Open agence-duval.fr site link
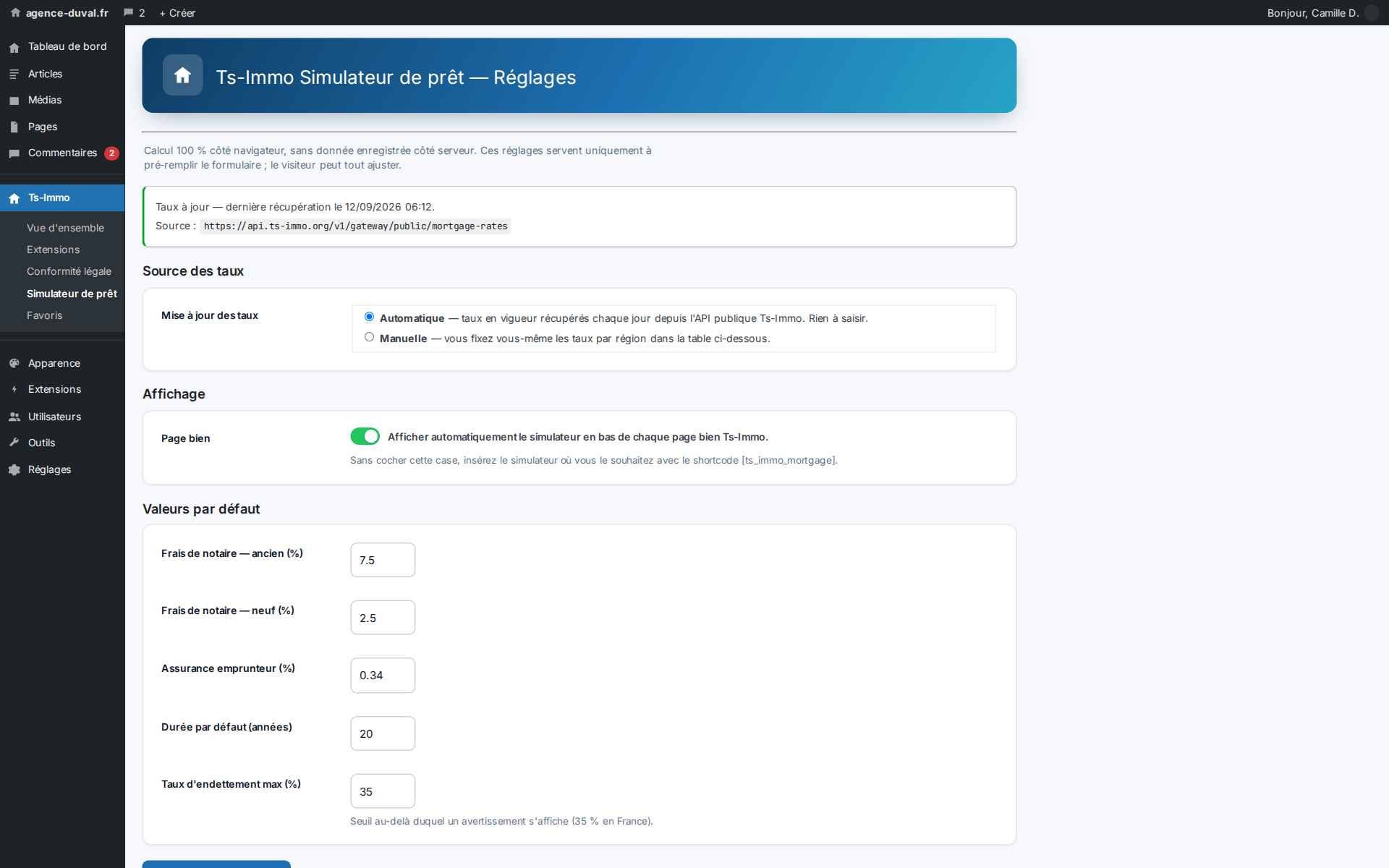Image resolution: width=1389 pixels, height=868 pixels. (67, 13)
